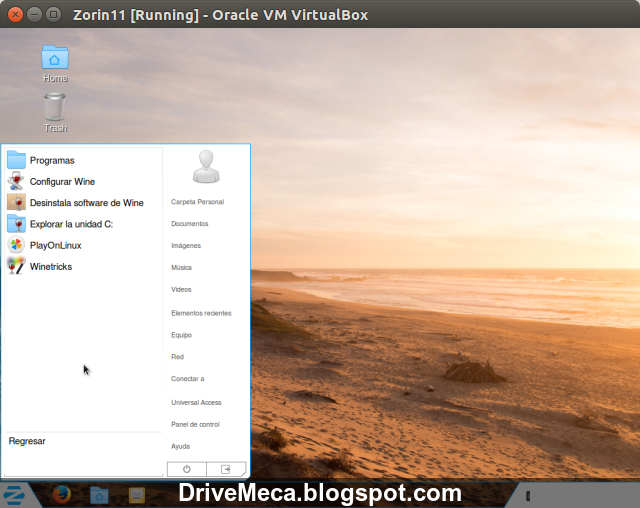Open Equipo from the menu
Screen dimensions: 640x508
182,335
